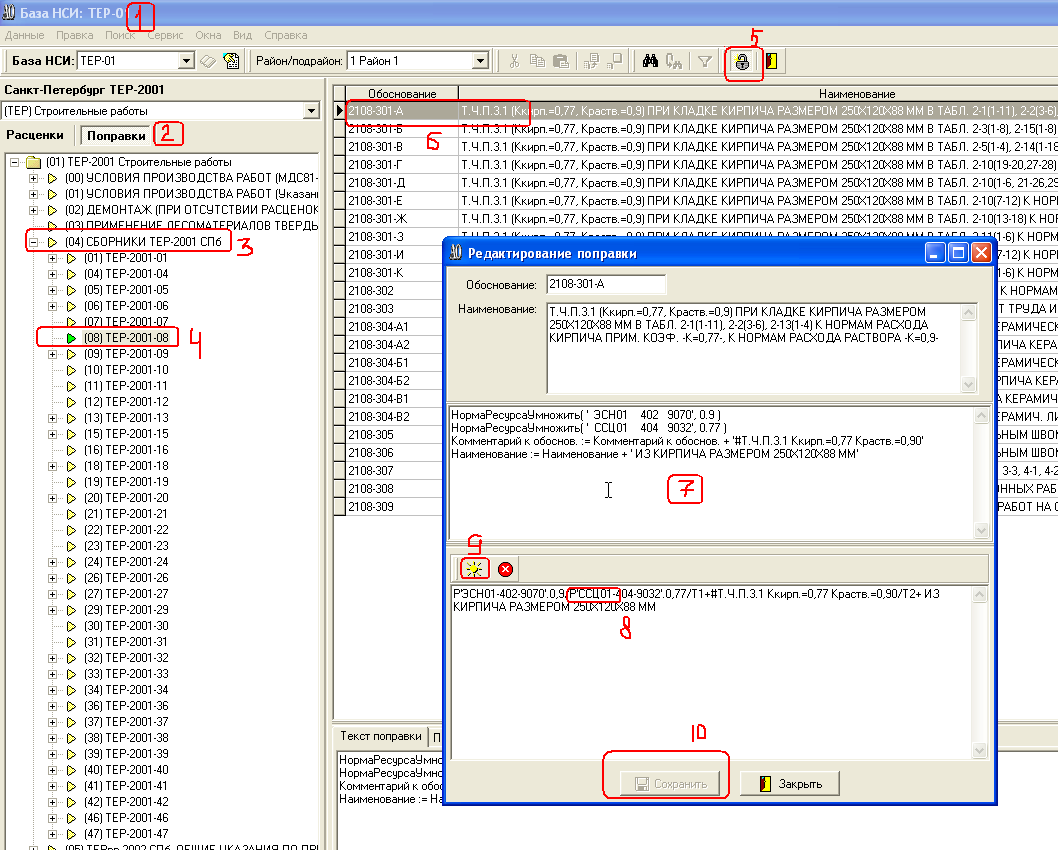Open the Данные menu
The height and width of the screenshot is (850, 1058).
24,35
